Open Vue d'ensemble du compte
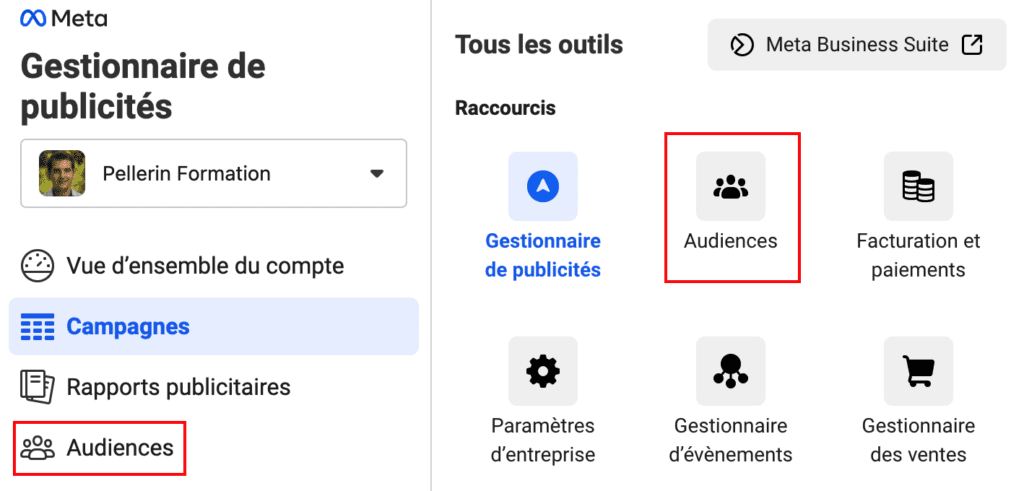1024x491 pixels. click(x=204, y=266)
